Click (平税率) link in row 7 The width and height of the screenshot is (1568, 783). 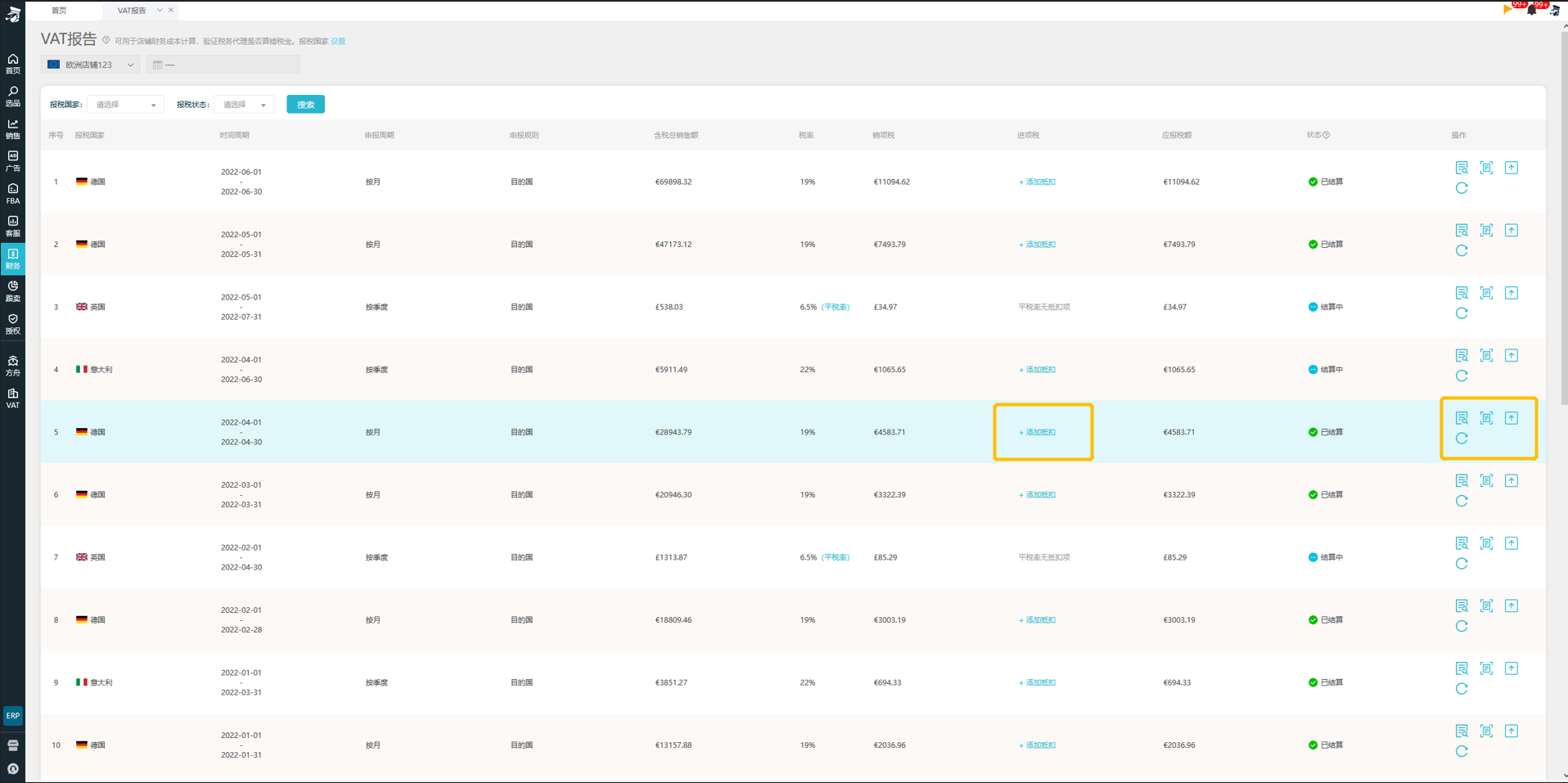tap(836, 557)
